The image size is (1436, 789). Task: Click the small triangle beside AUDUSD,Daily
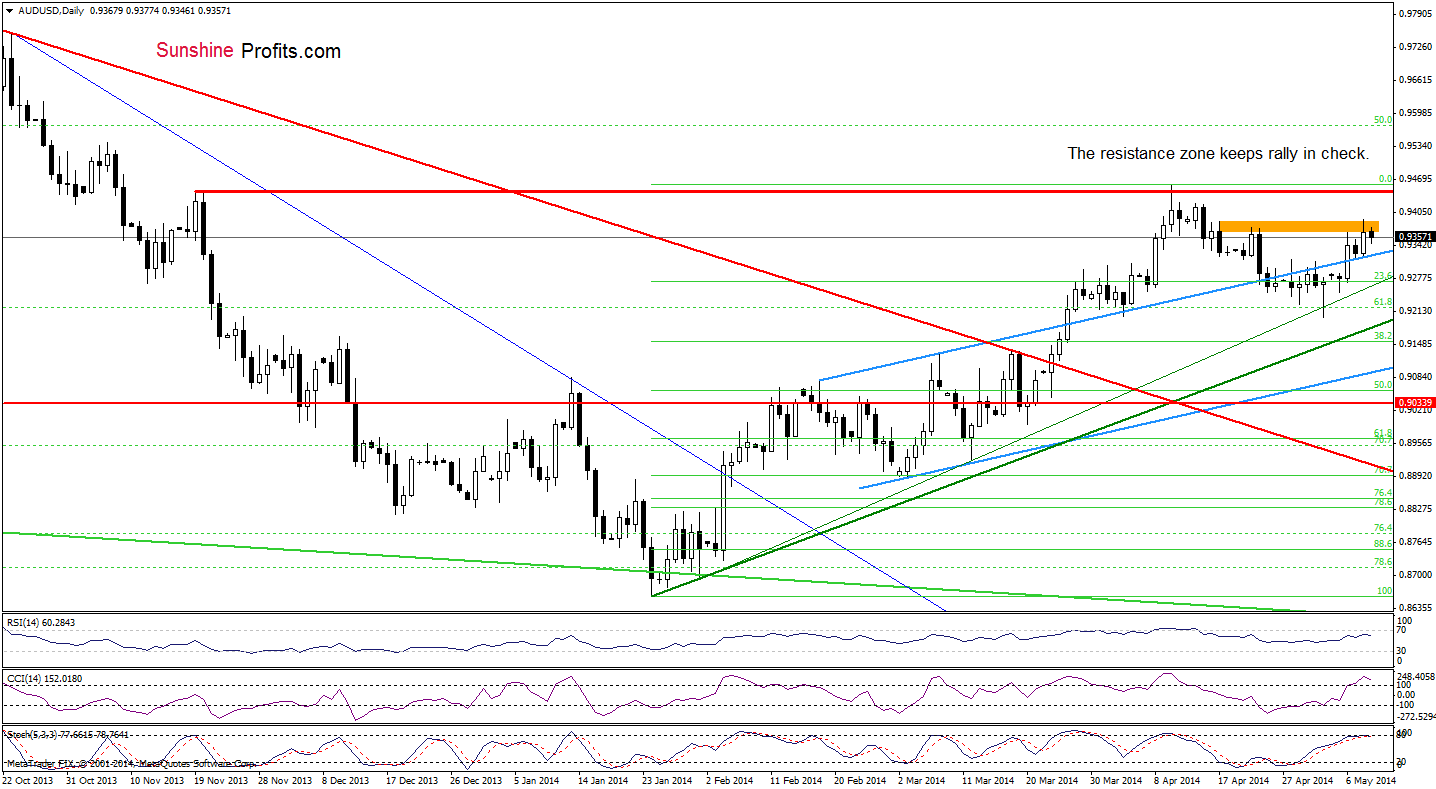[8, 11]
